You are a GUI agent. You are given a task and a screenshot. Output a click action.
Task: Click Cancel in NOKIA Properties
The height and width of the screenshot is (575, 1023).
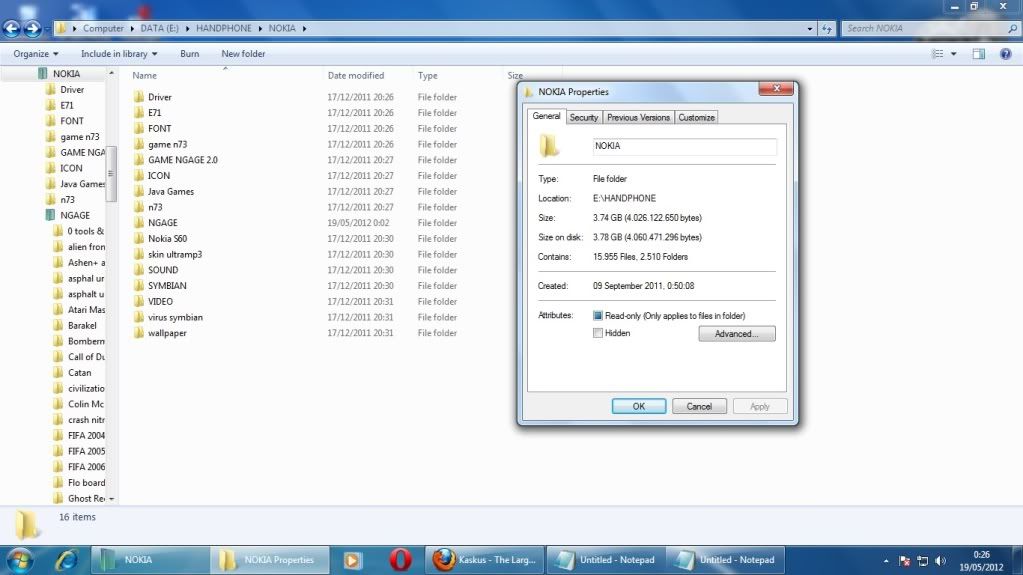point(699,406)
